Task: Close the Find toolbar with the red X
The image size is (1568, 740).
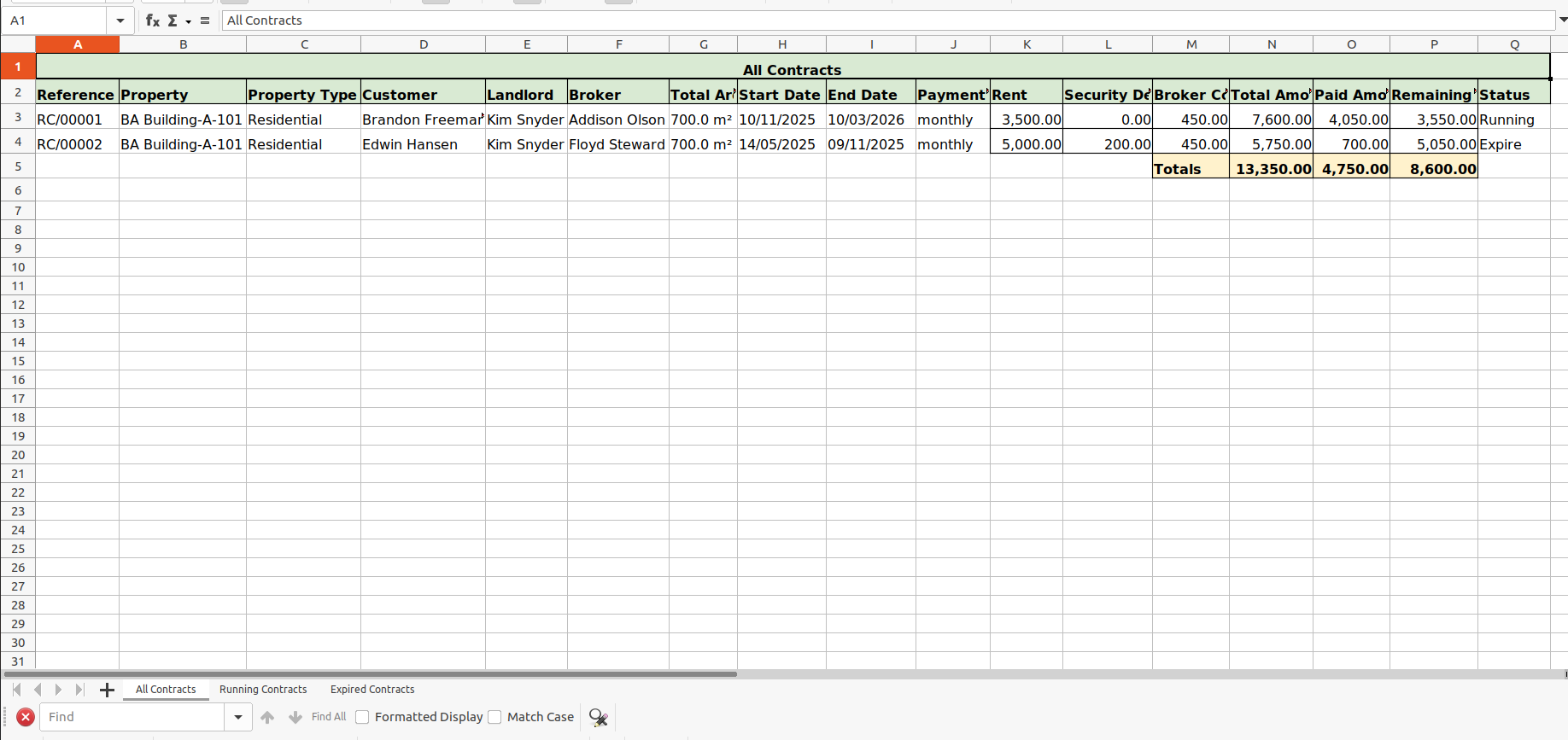Action: point(26,717)
